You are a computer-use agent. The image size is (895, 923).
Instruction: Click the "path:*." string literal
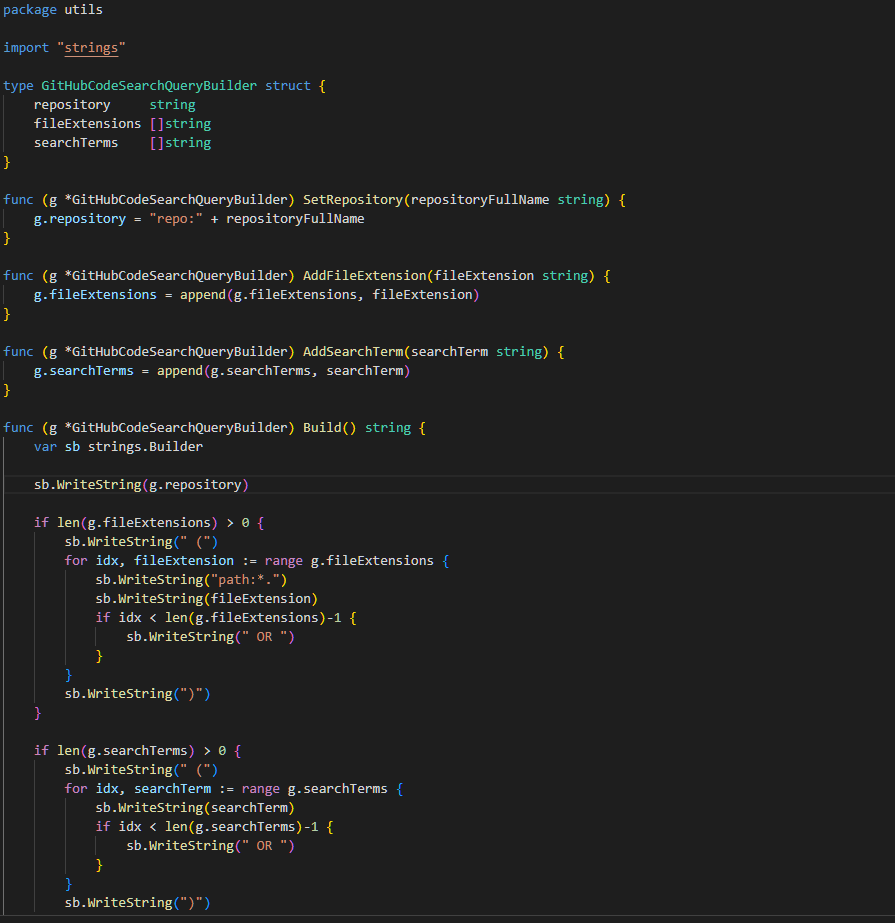pos(245,580)
